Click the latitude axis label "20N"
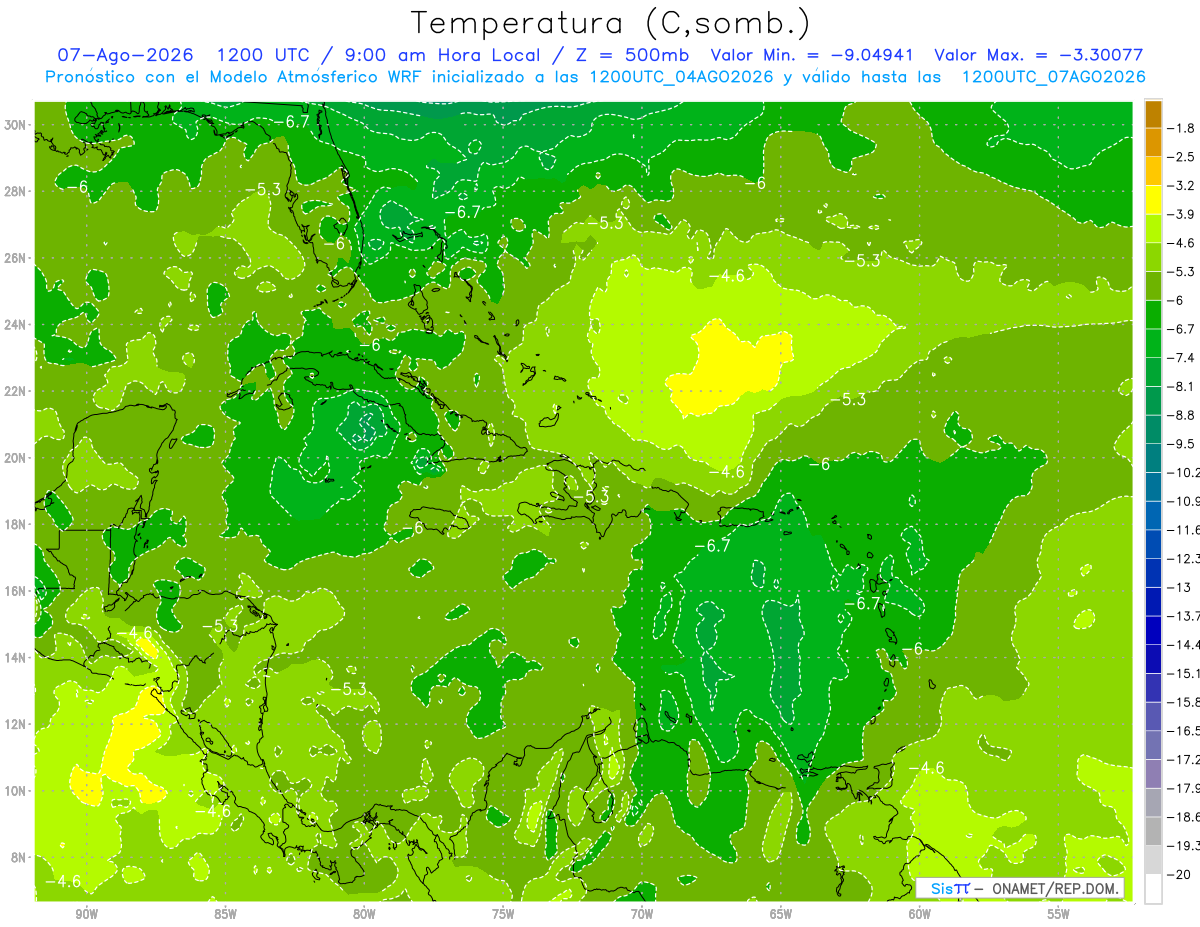The width and height of the screenshot is (1200, 927). [16, 458]
